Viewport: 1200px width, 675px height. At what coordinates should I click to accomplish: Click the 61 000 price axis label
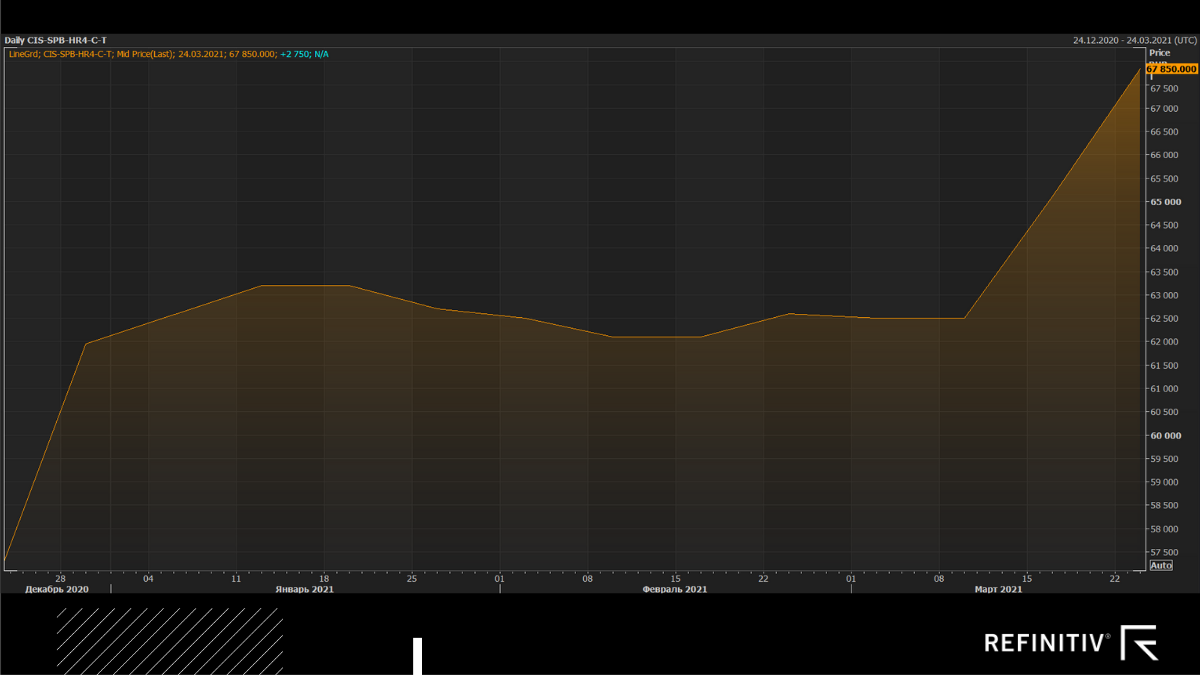(1162, 389)
